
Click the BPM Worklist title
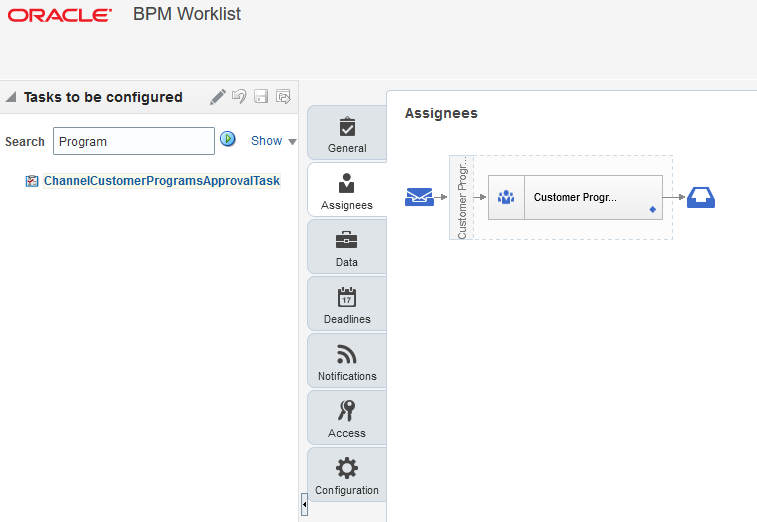point(187,14)
